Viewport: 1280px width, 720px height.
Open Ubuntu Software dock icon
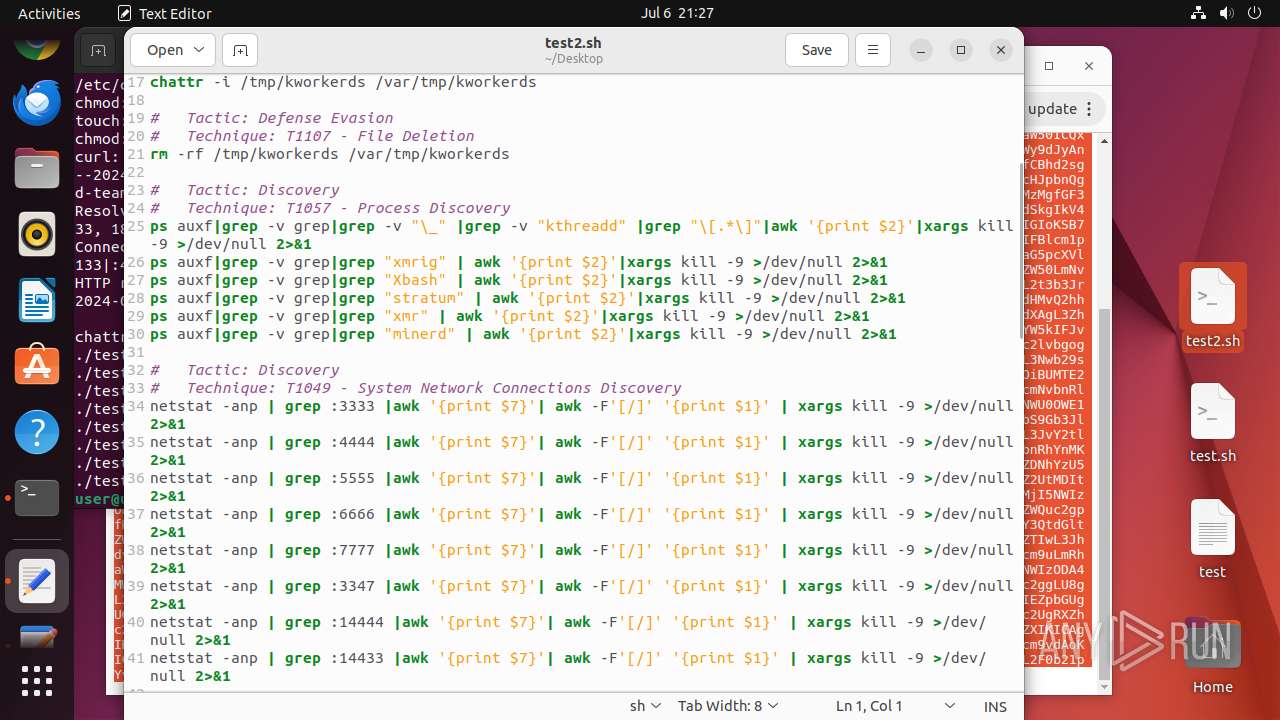tap(37, 366)
